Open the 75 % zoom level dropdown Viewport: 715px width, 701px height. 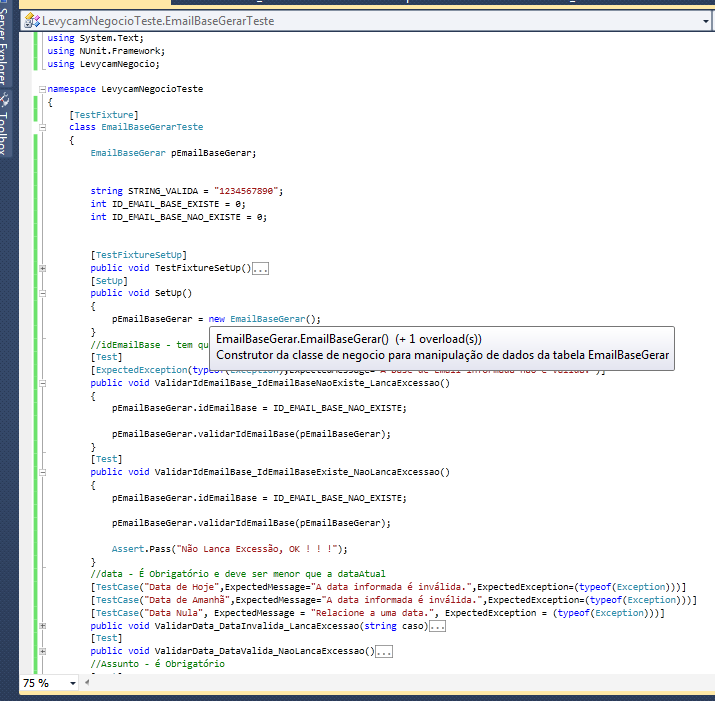tap(74, 683)
